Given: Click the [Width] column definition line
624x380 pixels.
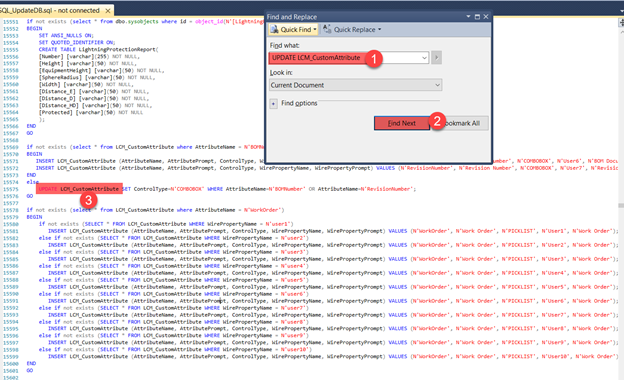Looking at the screenshot, I should tap(86, 84).
